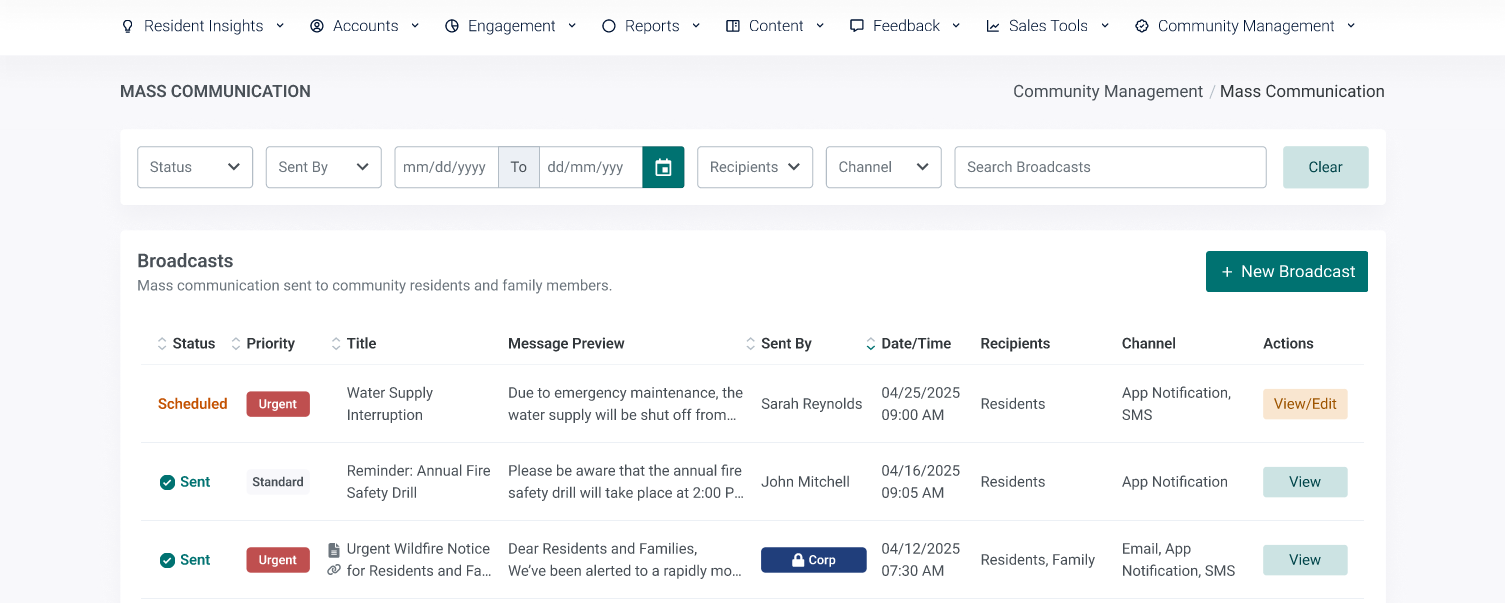Click Residents, Family recipients cell
This screenshot has height=603, width=1505.
pos(1038,560)
